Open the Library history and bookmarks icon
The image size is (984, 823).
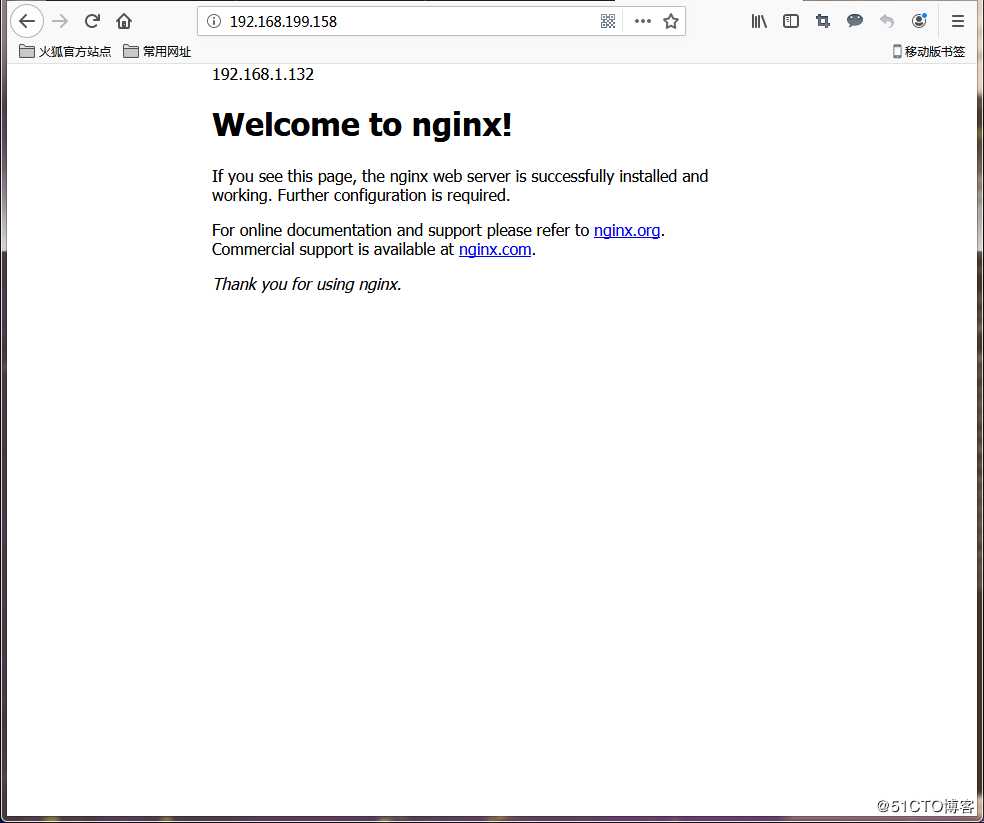(x=759, y=21)
